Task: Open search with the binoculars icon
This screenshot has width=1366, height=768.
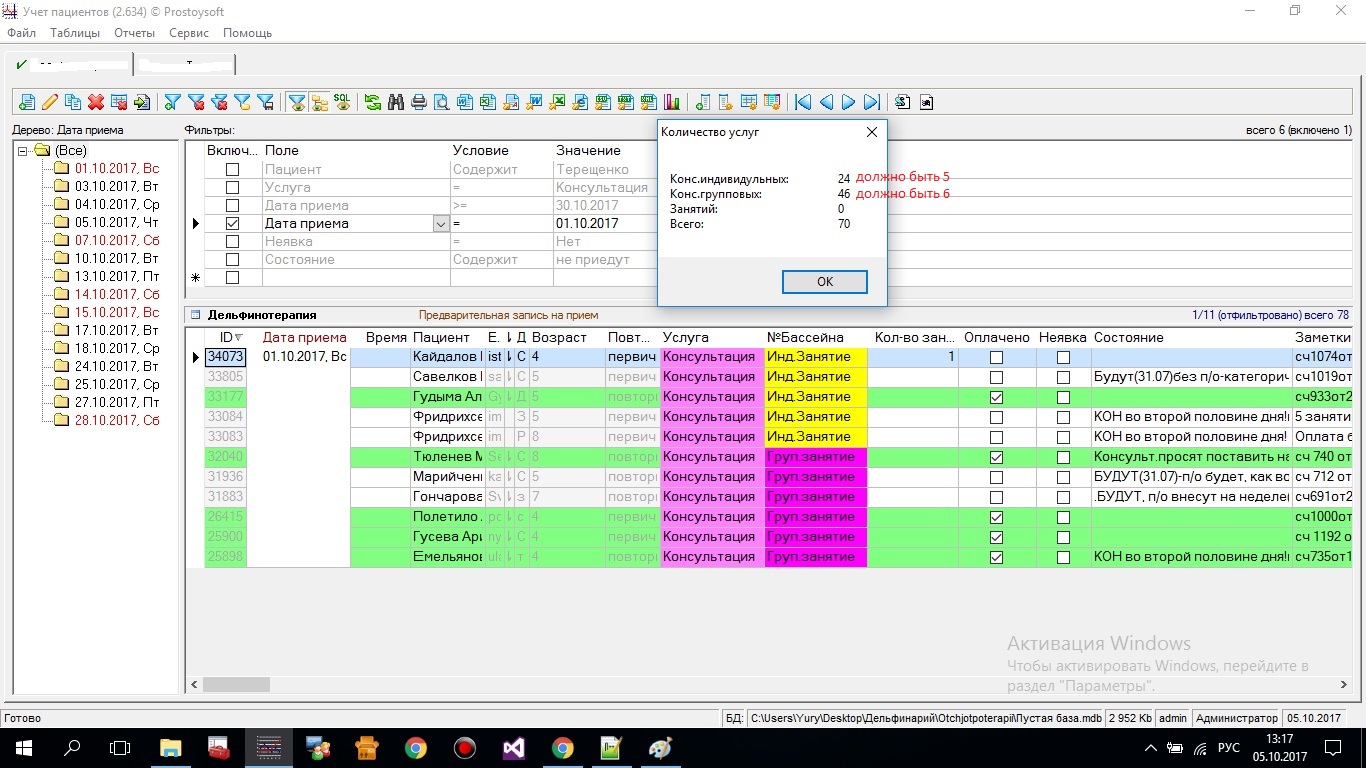Action: pos(395,102)
